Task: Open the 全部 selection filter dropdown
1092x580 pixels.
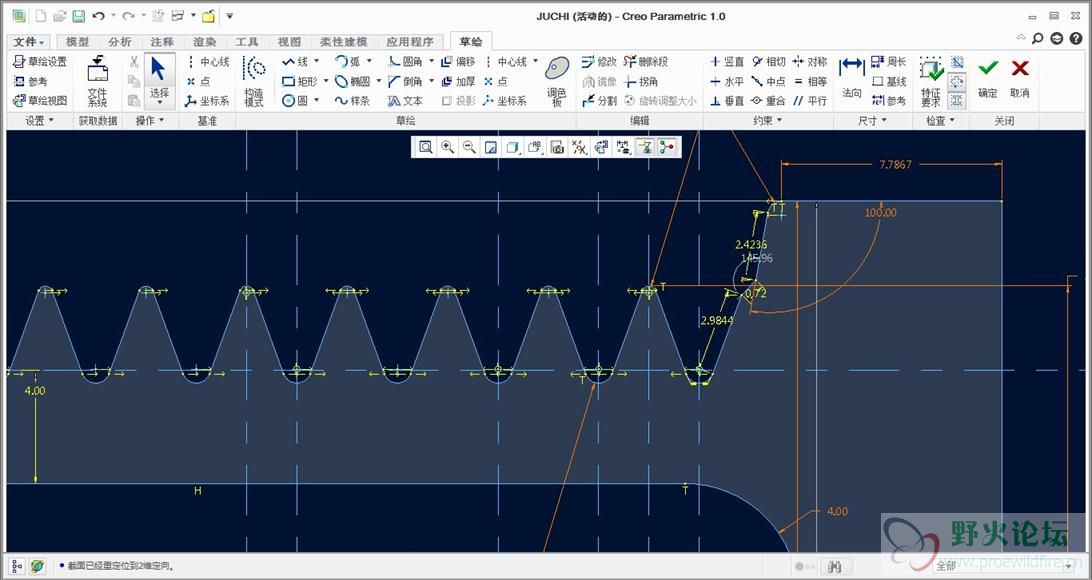Action: pos(1004,566)
